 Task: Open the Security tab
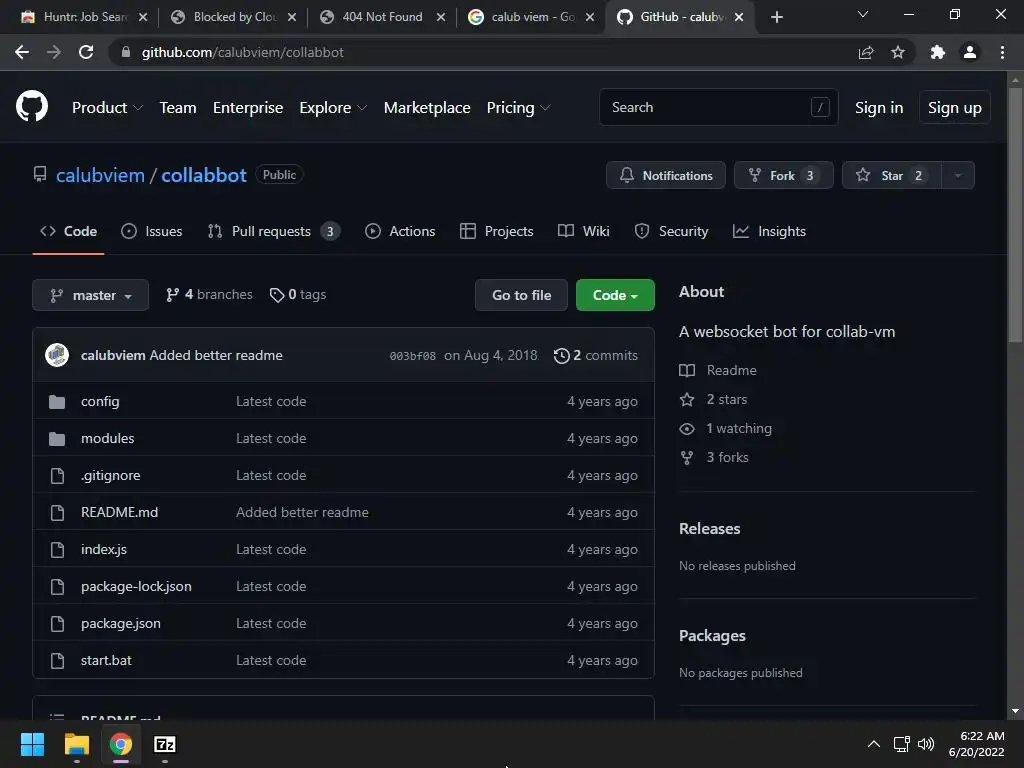click(671, 231)
